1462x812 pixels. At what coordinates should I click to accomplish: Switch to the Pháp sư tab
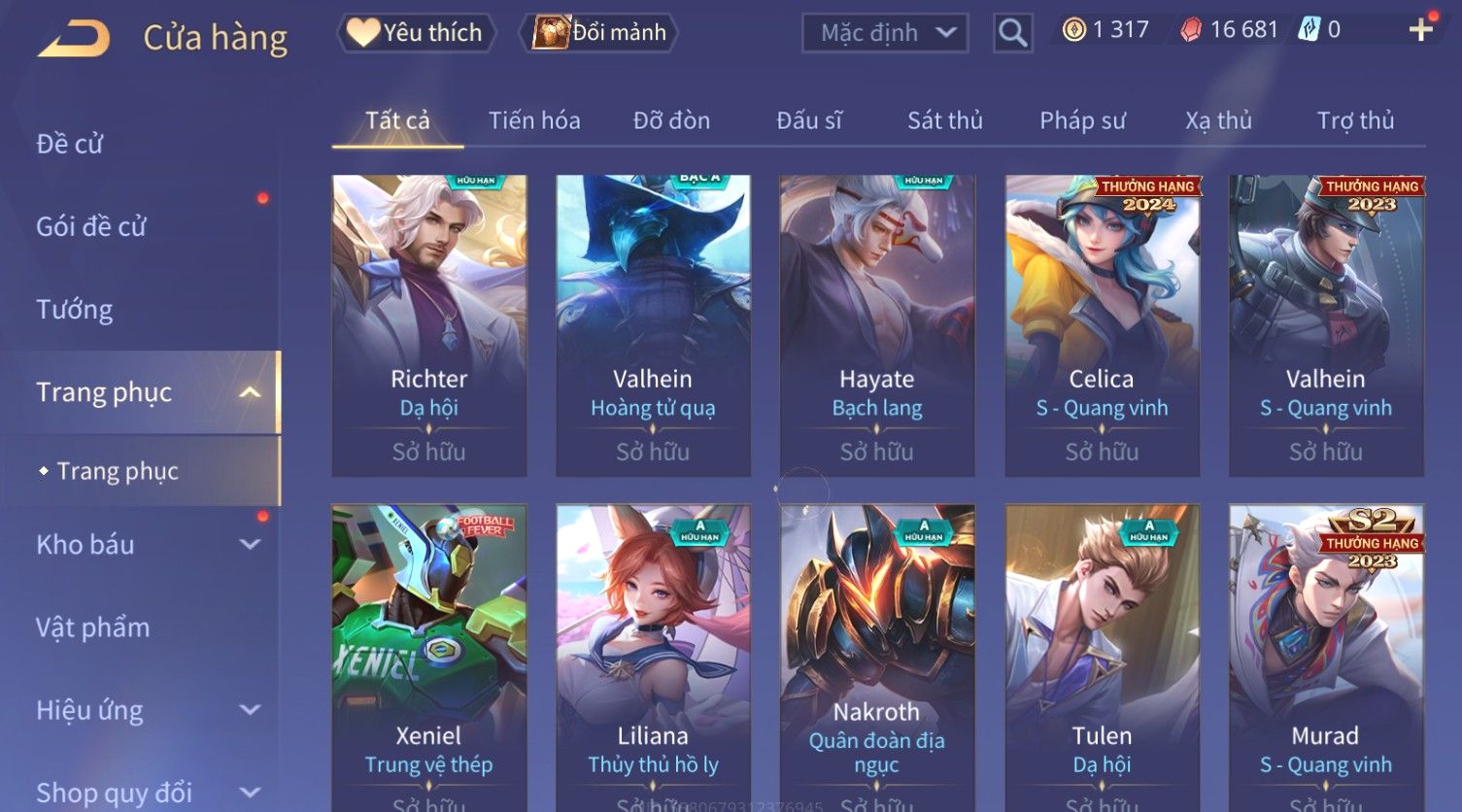coord(1082,120)
